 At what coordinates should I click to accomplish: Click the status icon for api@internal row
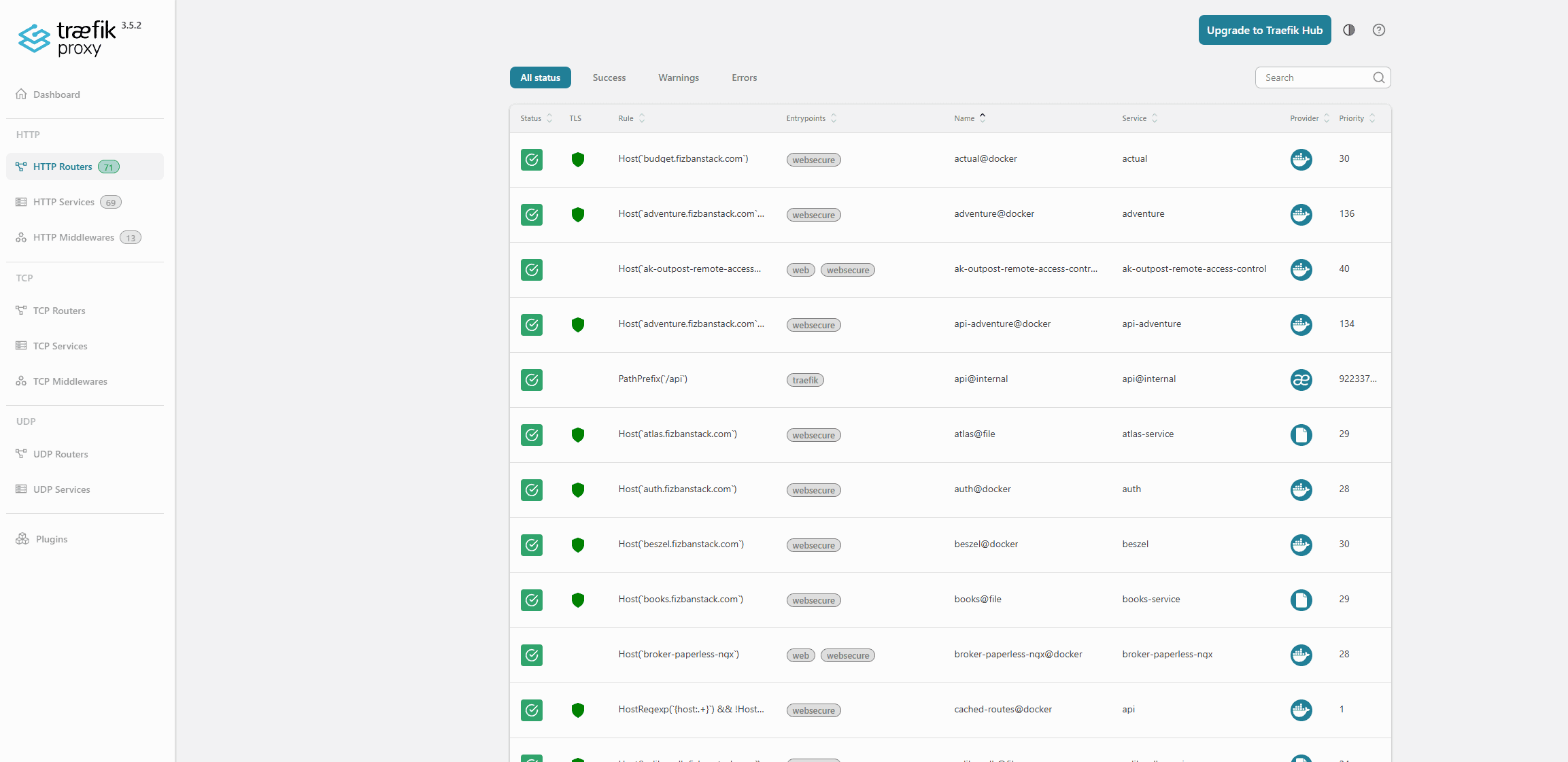532,380
